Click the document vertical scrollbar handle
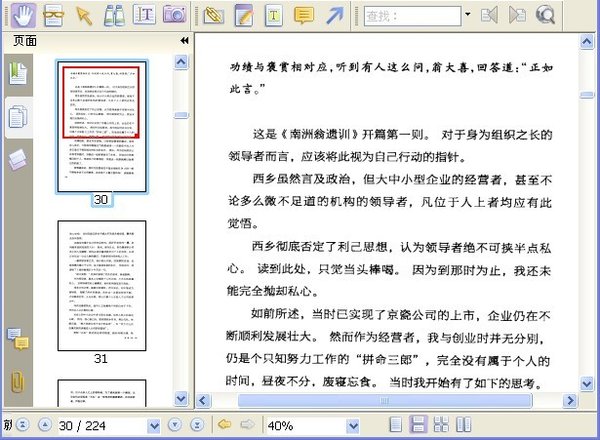Image resolution: width=600 pixels, height=440 pixels. click(x=587, y=95)
